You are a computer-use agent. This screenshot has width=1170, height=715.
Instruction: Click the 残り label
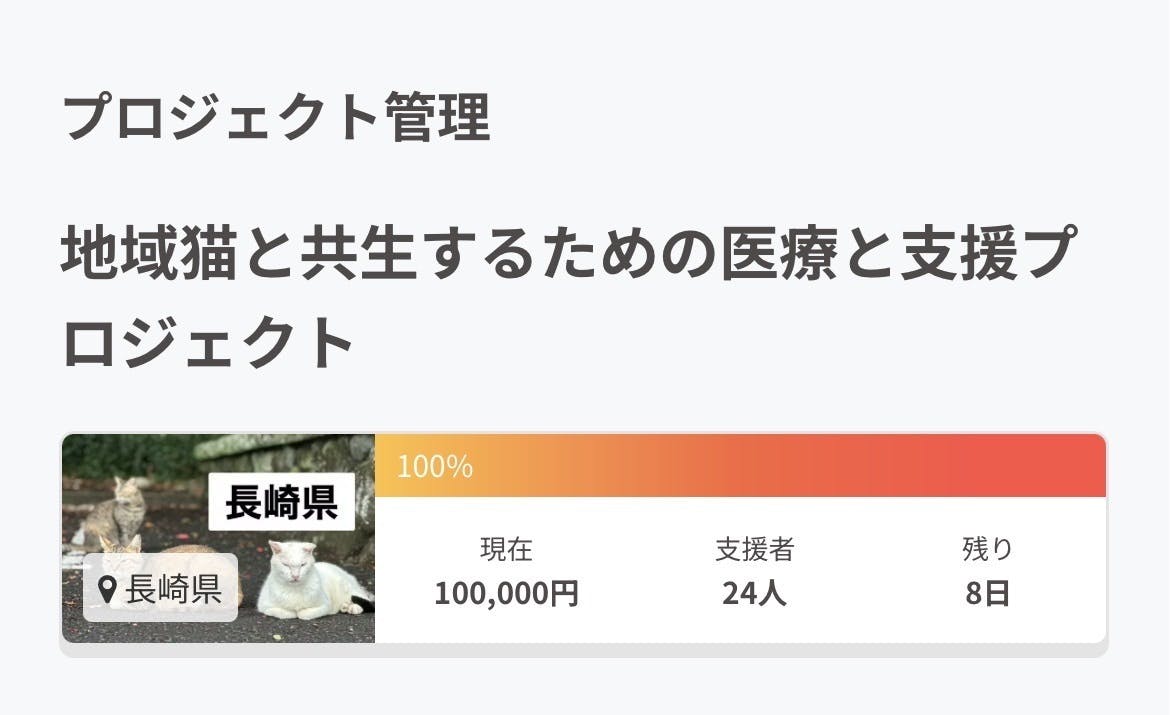pyautogui.click(x=987, y=549)
